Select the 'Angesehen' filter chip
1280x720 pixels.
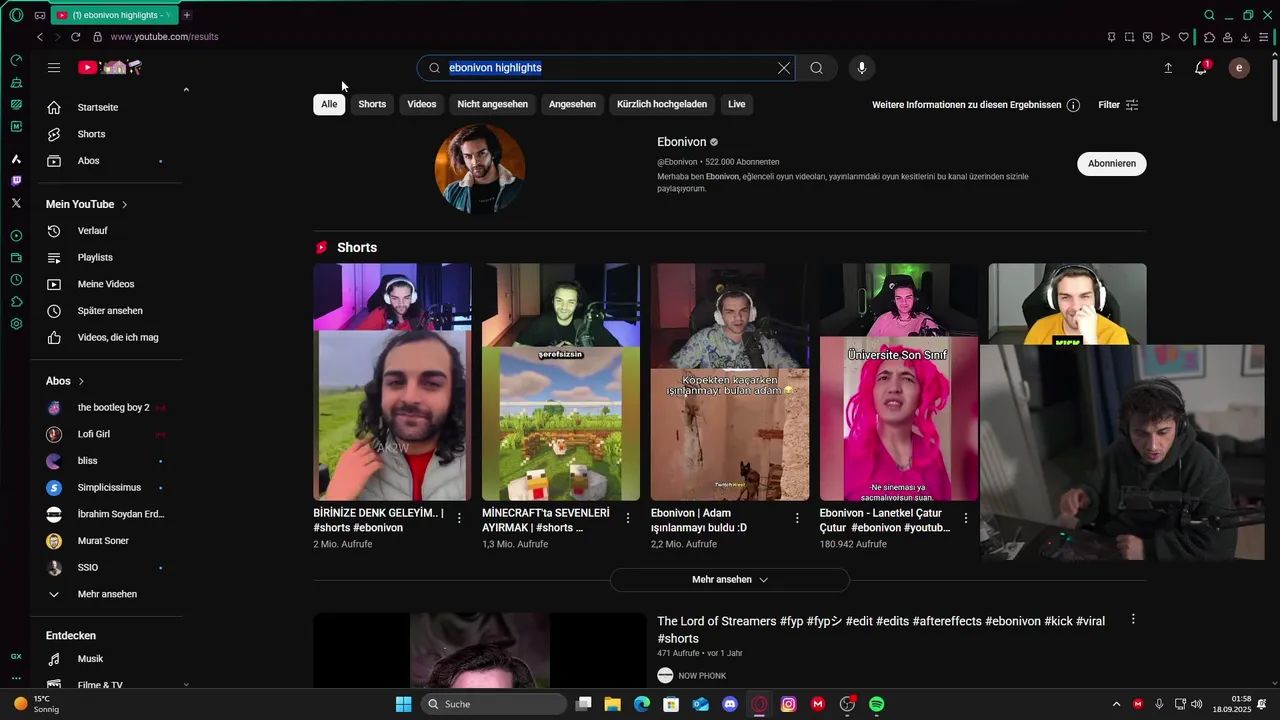click(572, 104)
